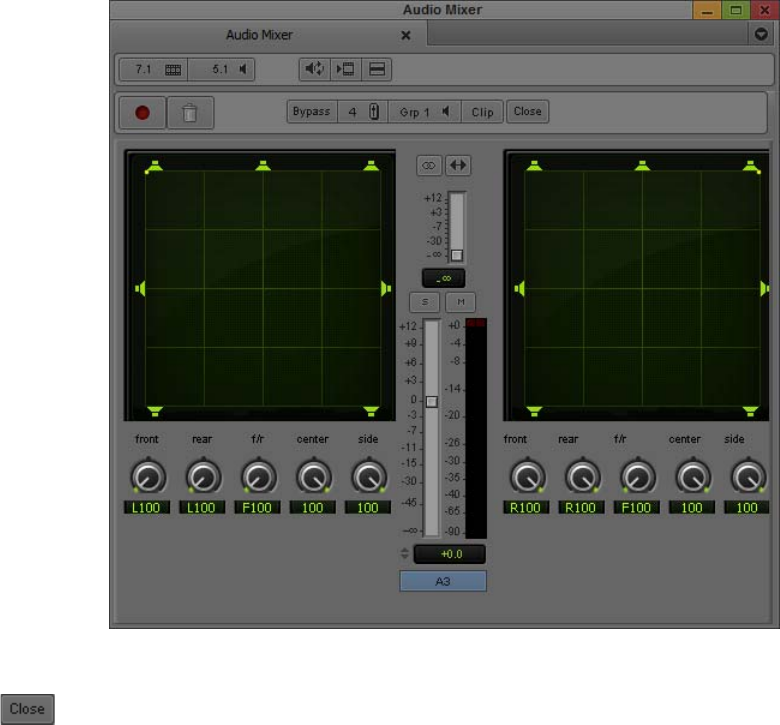
Task: Click the red record automation button
Action: (142, 112)
